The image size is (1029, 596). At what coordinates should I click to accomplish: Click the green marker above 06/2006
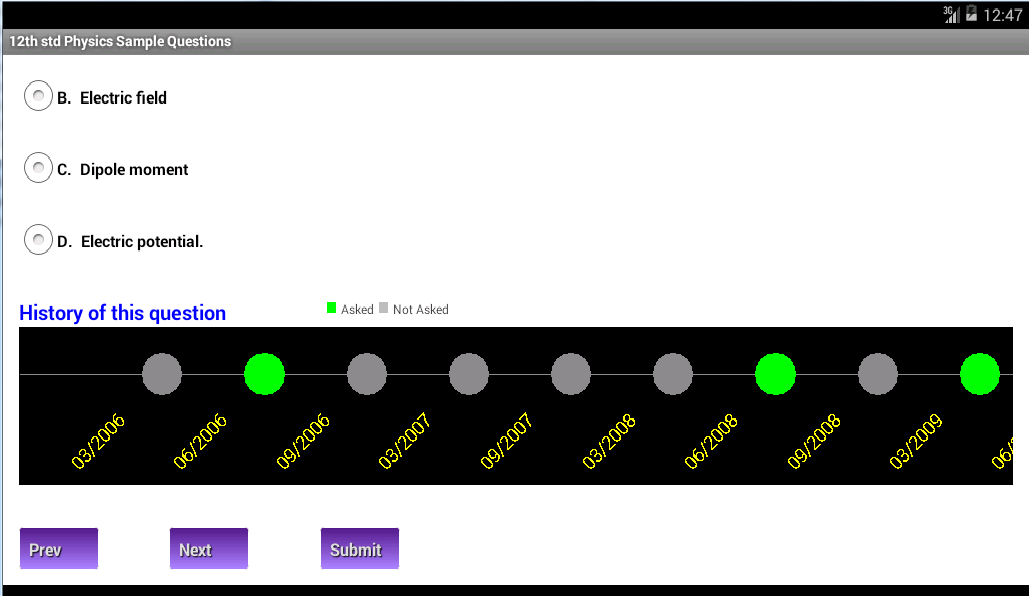click(x=264, y=374)
